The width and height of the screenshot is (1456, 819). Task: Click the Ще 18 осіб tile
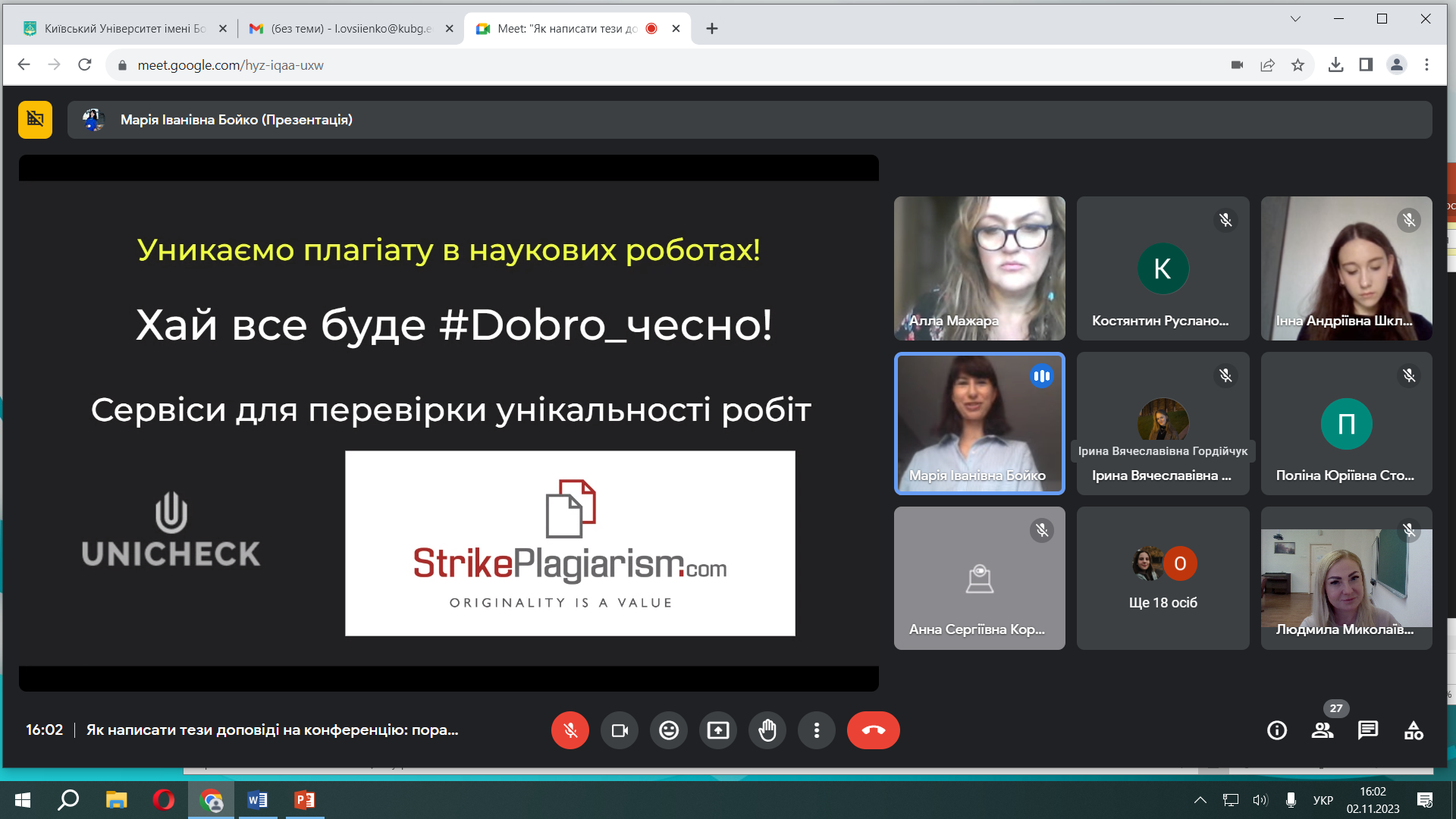tap(1163, 578)
